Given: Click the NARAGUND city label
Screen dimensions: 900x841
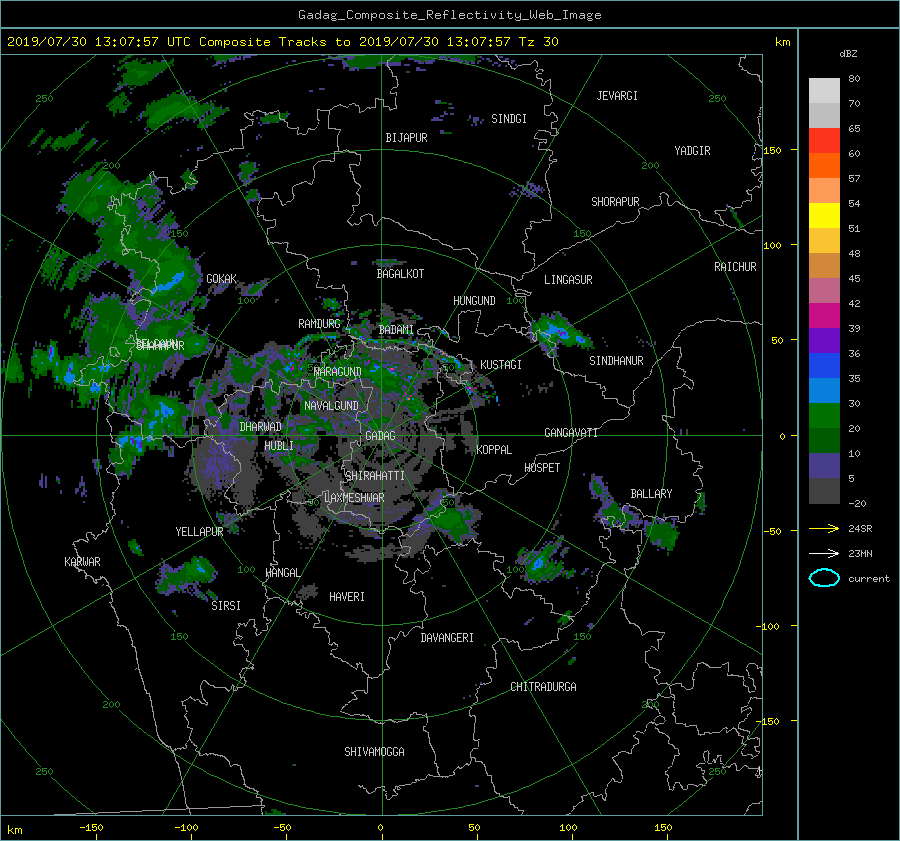Looking at the screenshot, I should pos(338,372).
